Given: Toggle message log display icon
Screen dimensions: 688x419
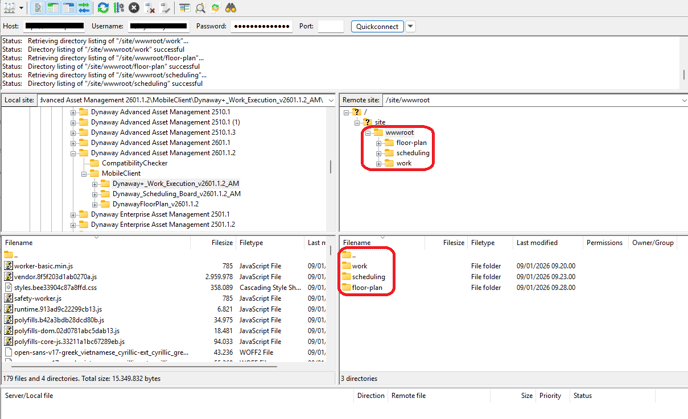Looking at the screenshot, I should click(x=37, y=8).
